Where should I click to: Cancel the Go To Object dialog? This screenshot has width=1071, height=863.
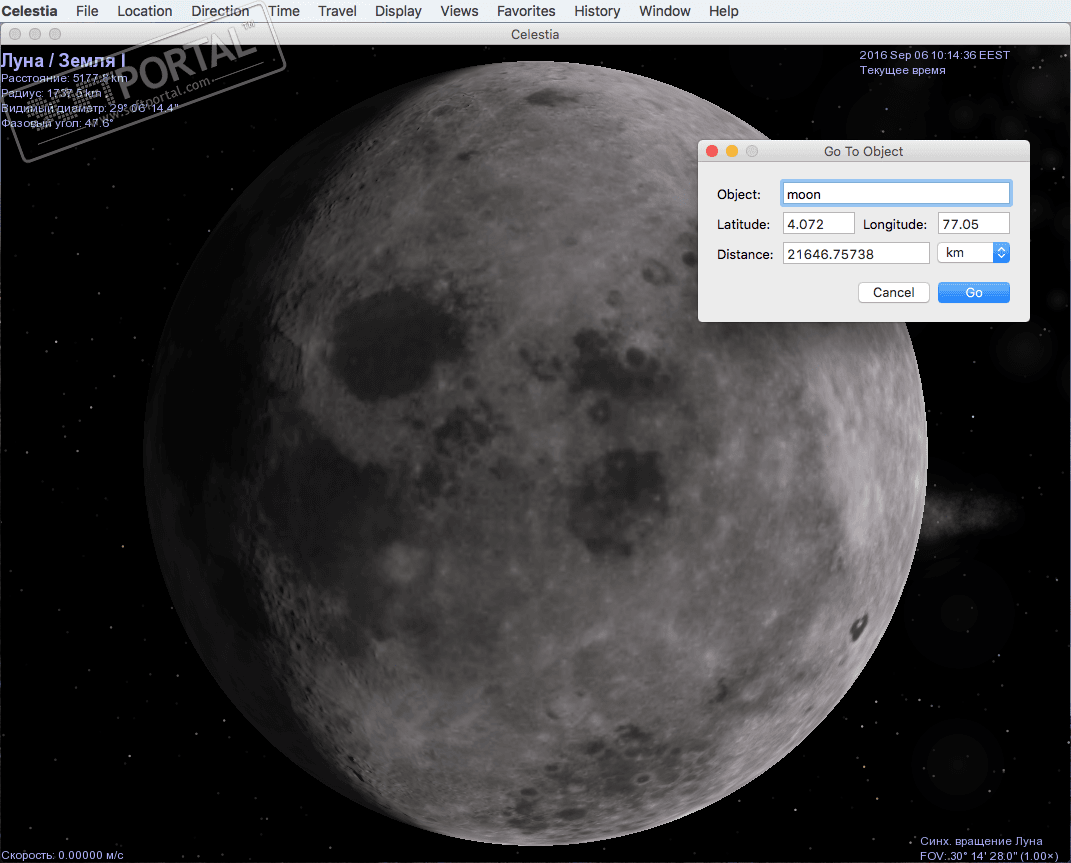(893, 293)
